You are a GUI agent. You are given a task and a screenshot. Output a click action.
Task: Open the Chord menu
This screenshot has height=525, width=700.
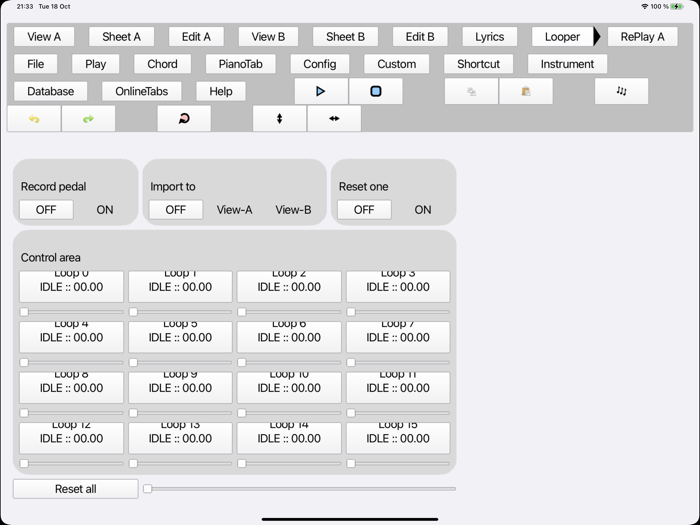162,64
